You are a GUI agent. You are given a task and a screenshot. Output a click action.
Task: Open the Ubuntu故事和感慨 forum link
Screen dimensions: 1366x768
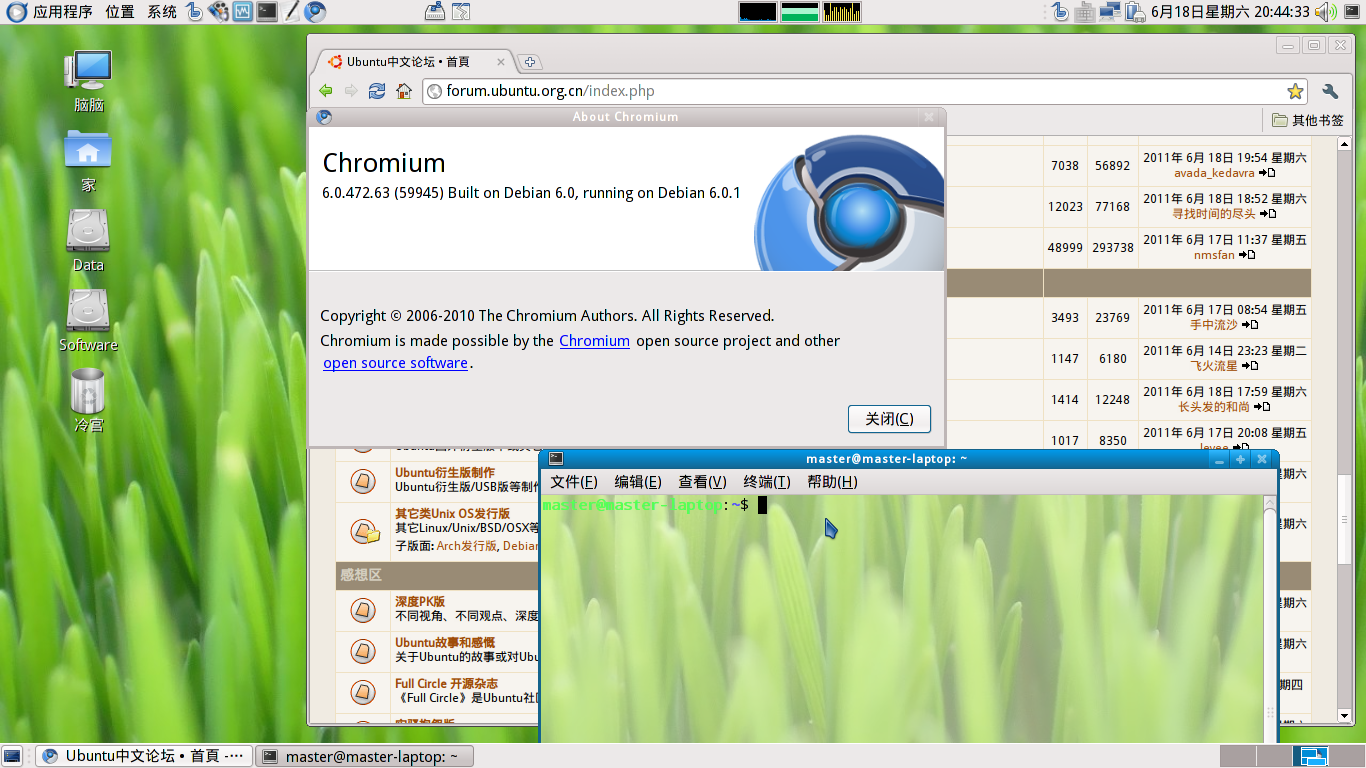coord(445,642)
